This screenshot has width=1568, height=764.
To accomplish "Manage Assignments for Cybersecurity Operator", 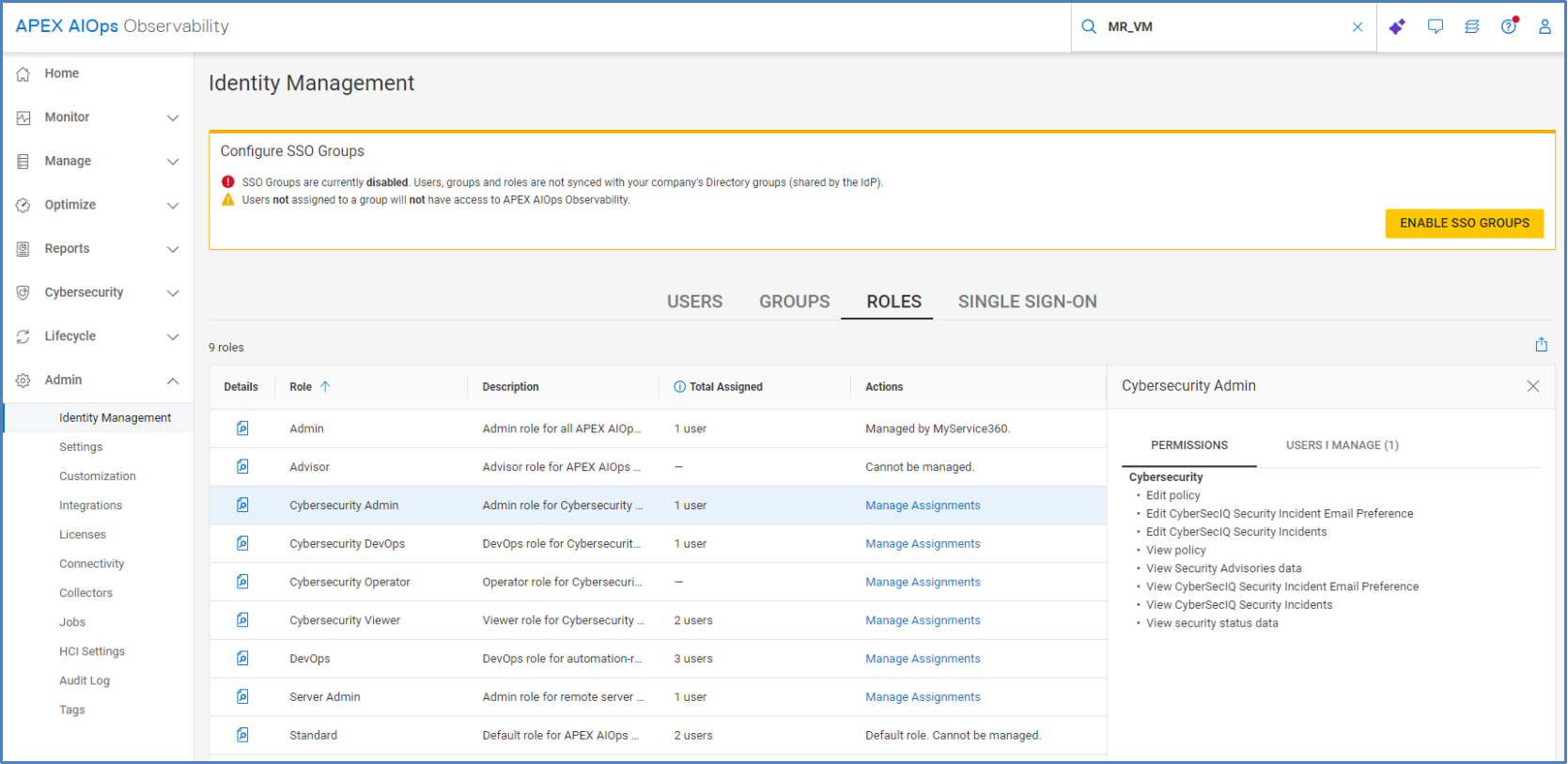I will [923, 583].
